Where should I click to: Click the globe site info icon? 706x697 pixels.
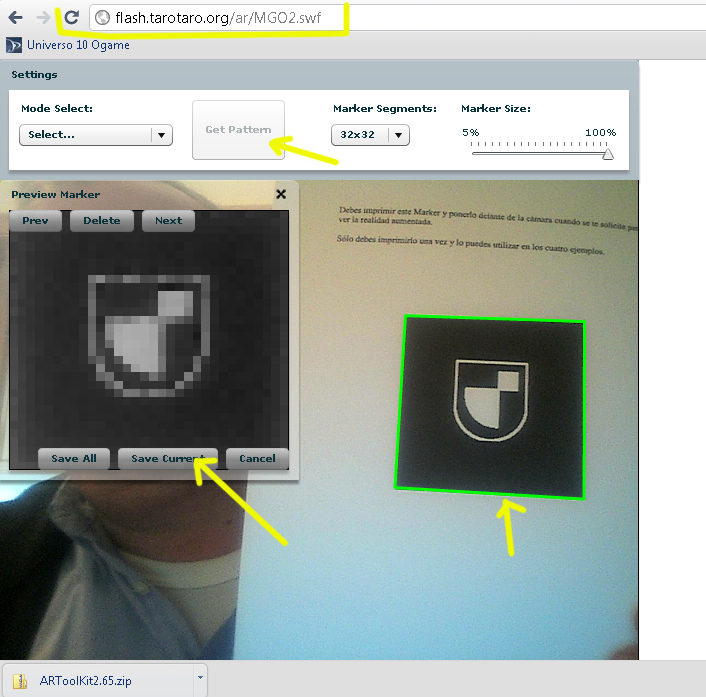(x=103, y=18)
